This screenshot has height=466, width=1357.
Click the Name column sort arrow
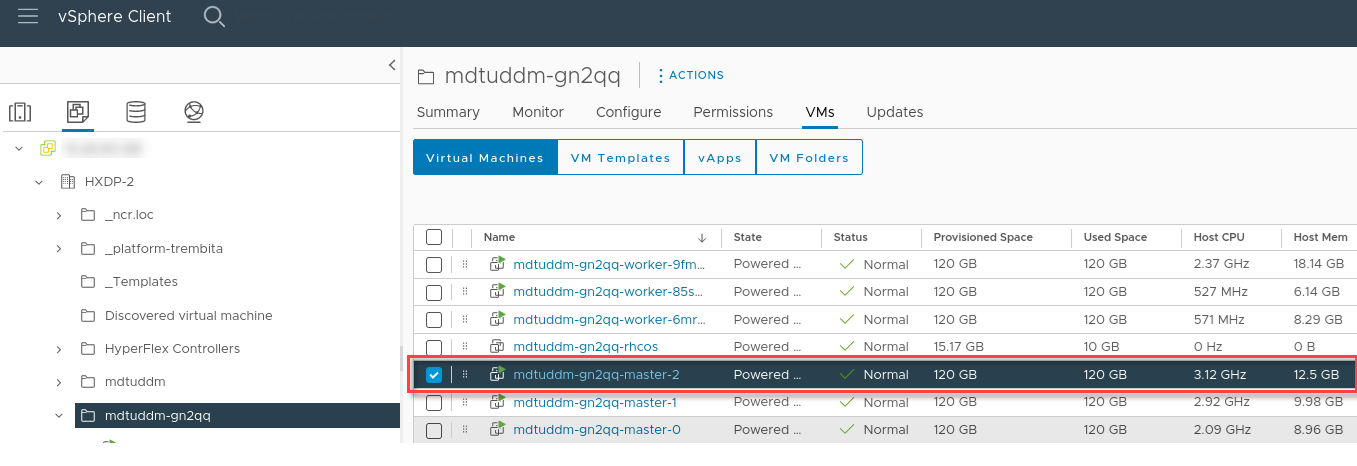pyautogui.click(x=702, y=238)
